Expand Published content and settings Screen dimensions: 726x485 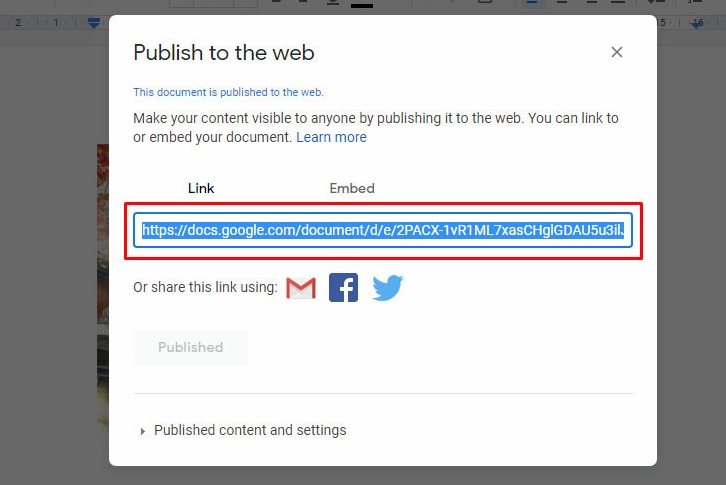244,430
